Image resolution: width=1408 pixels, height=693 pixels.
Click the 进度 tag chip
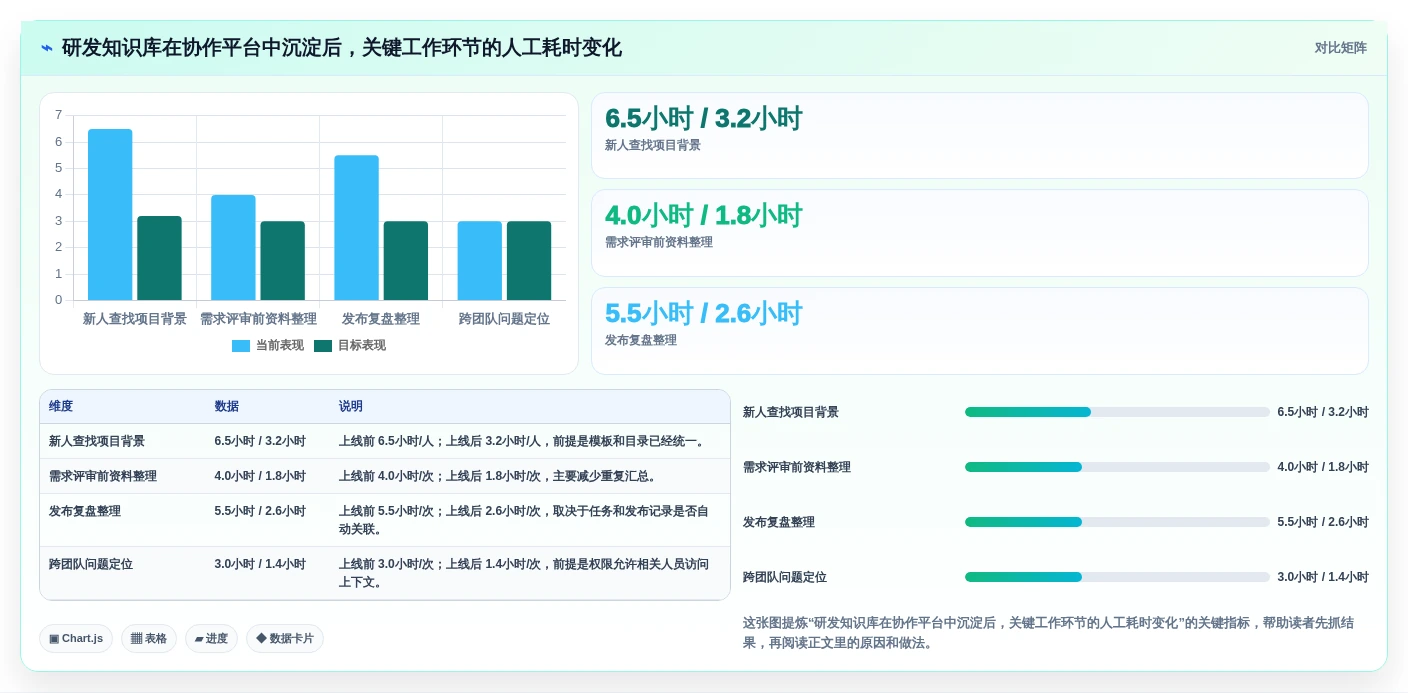[211, 639]
